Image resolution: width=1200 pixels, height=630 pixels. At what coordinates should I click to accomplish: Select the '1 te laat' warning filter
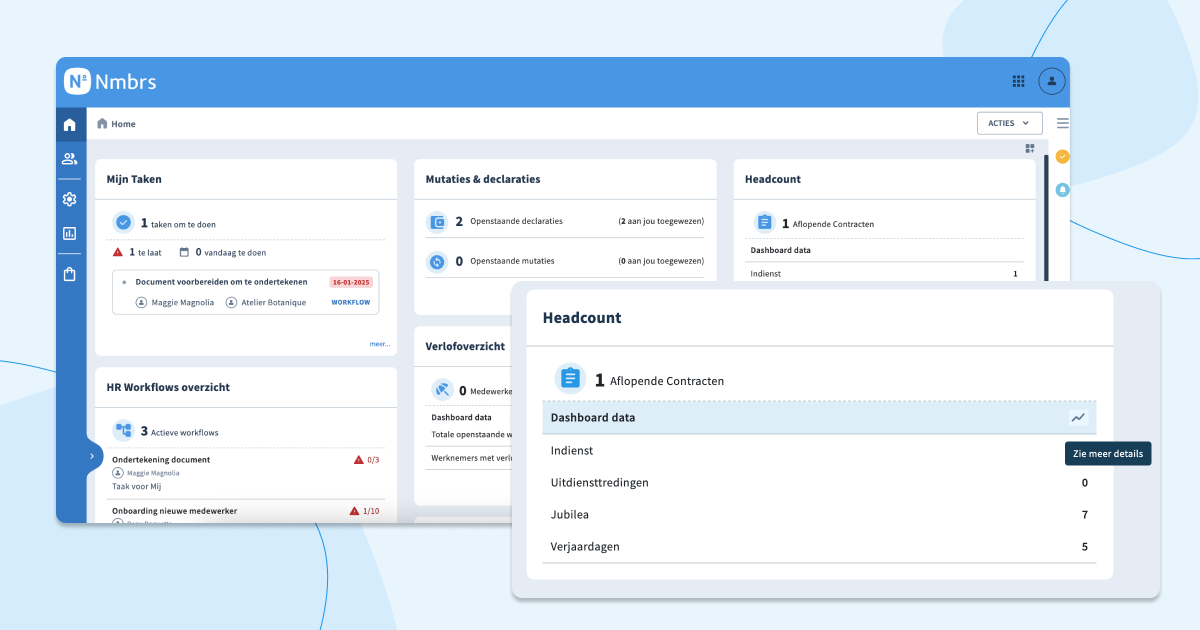(136, 253)
